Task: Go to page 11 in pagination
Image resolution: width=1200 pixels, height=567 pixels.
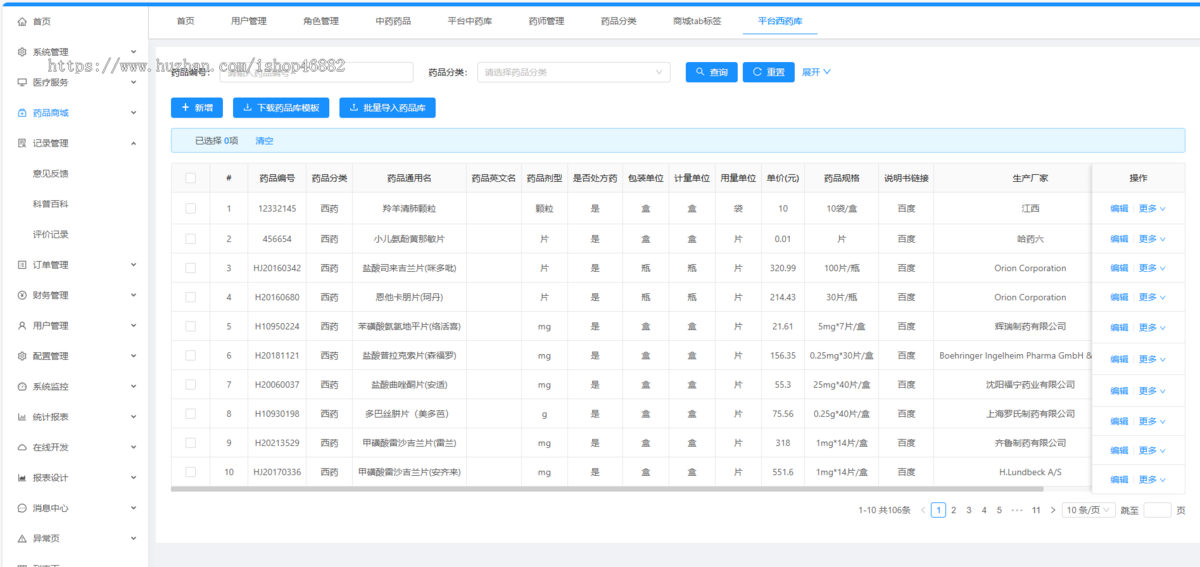Action: [1036, 510]
